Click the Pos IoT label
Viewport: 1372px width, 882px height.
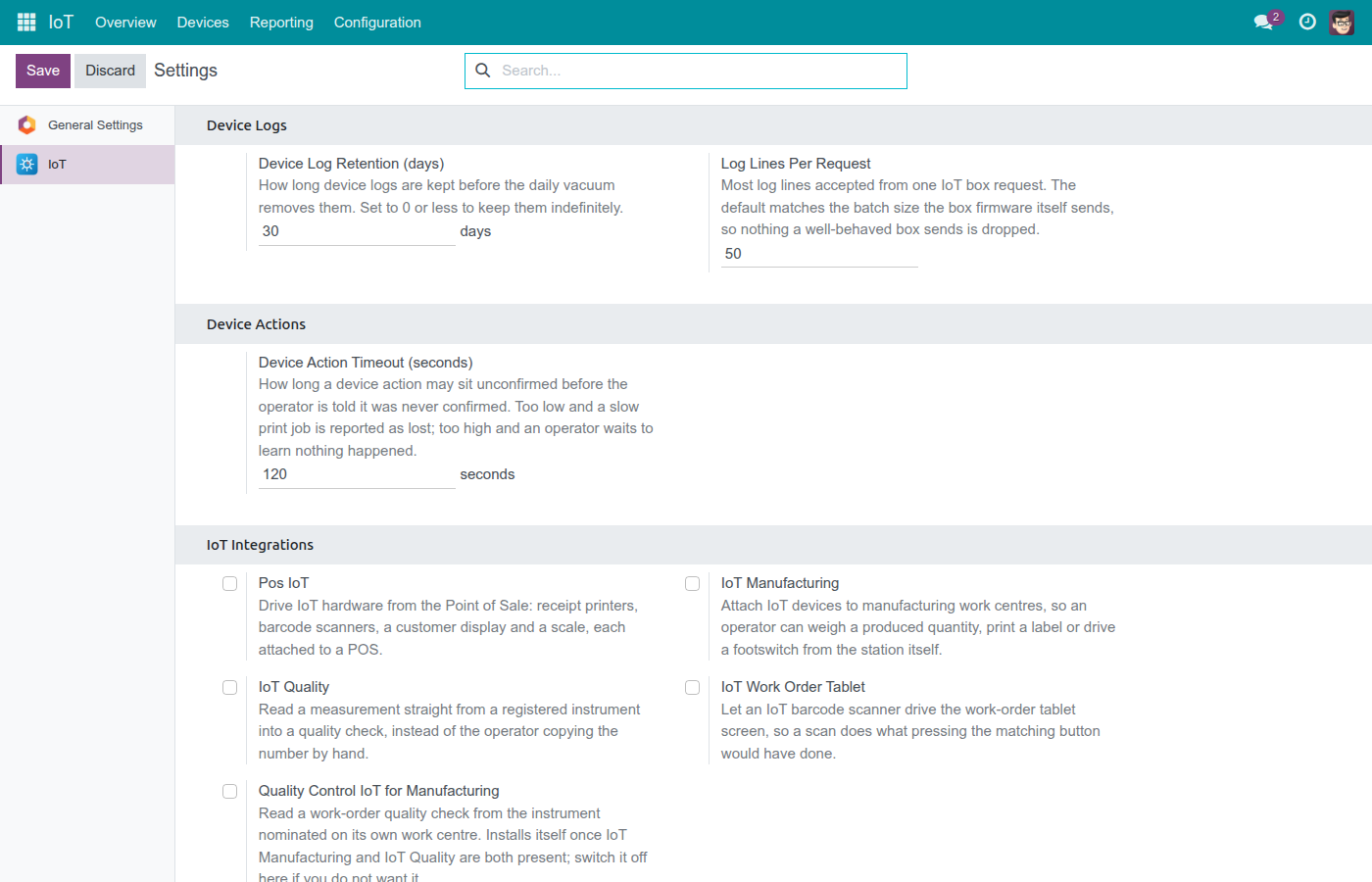point(283,583)
